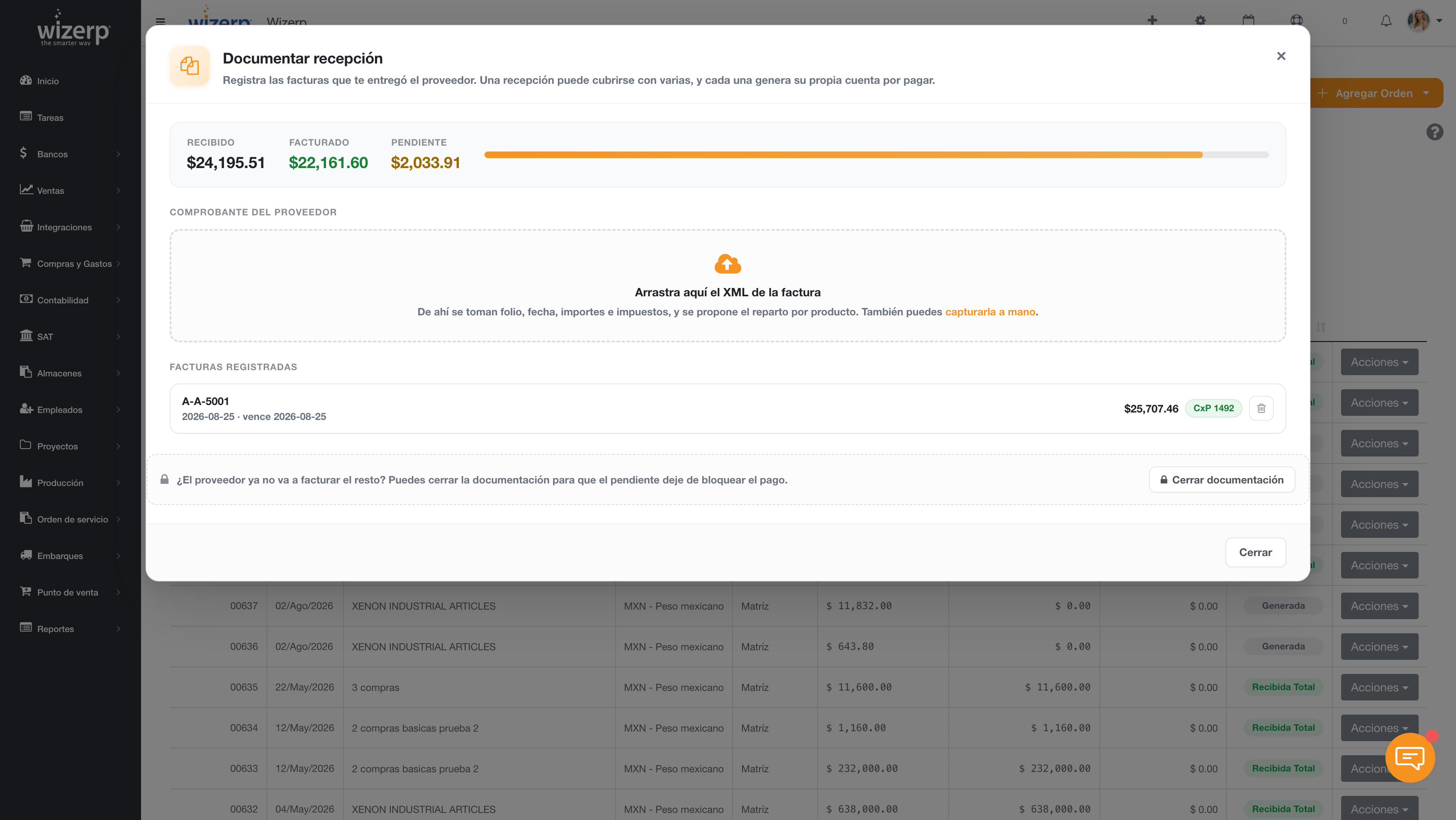Open the calendar icon in top bar

1248,21
